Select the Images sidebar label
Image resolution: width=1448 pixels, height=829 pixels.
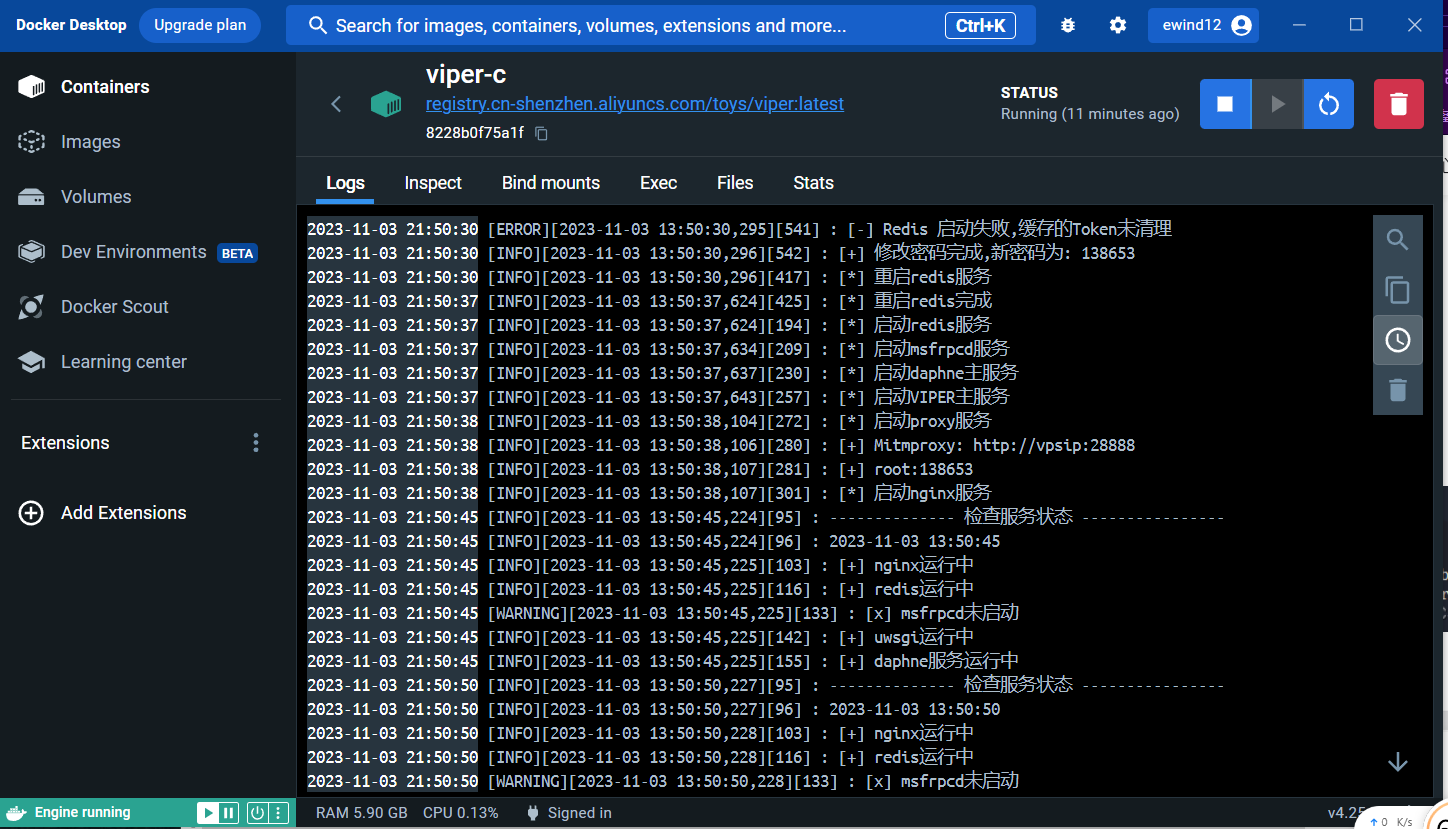point(91,142)
